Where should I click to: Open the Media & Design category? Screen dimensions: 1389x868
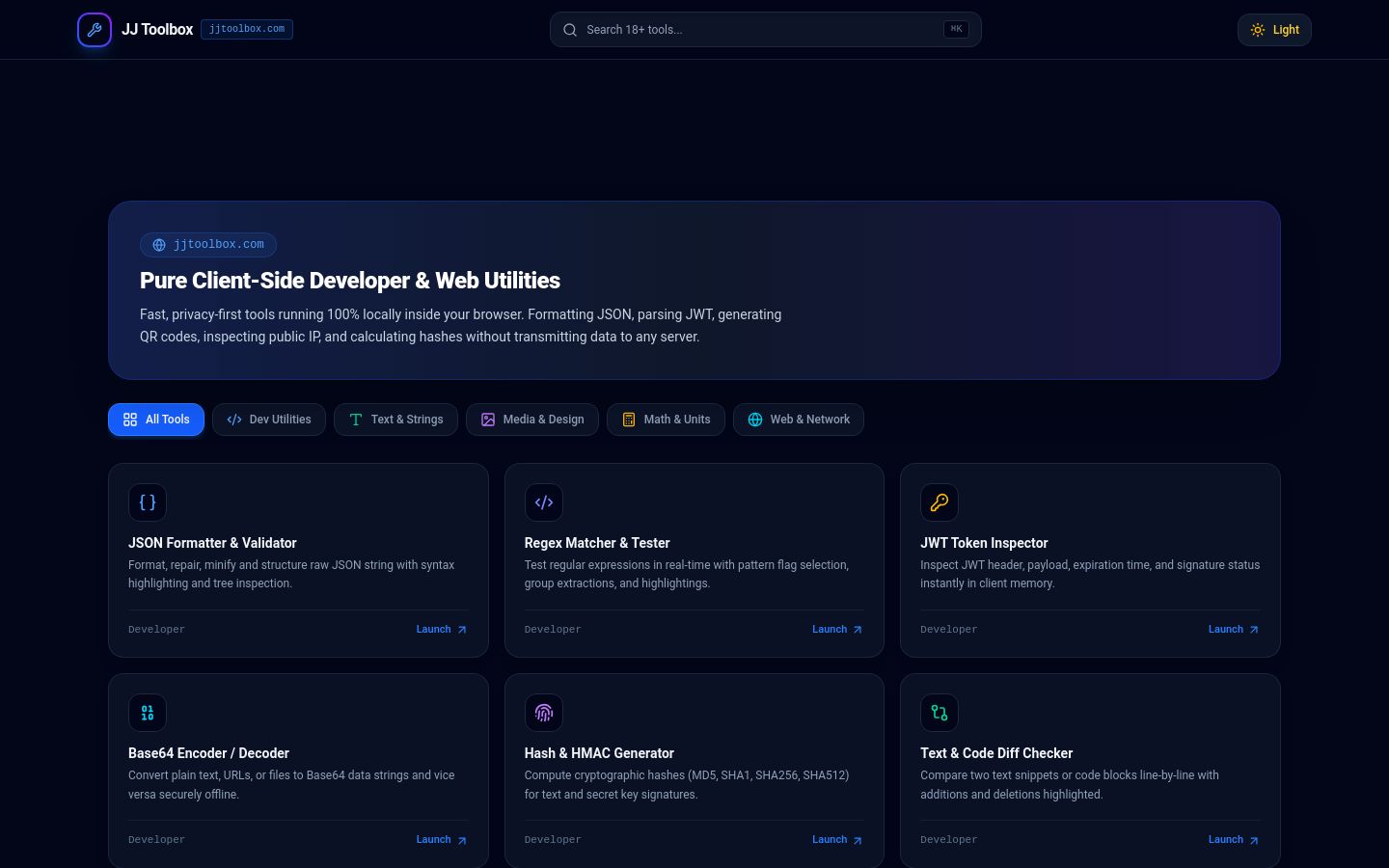(532, 420)
